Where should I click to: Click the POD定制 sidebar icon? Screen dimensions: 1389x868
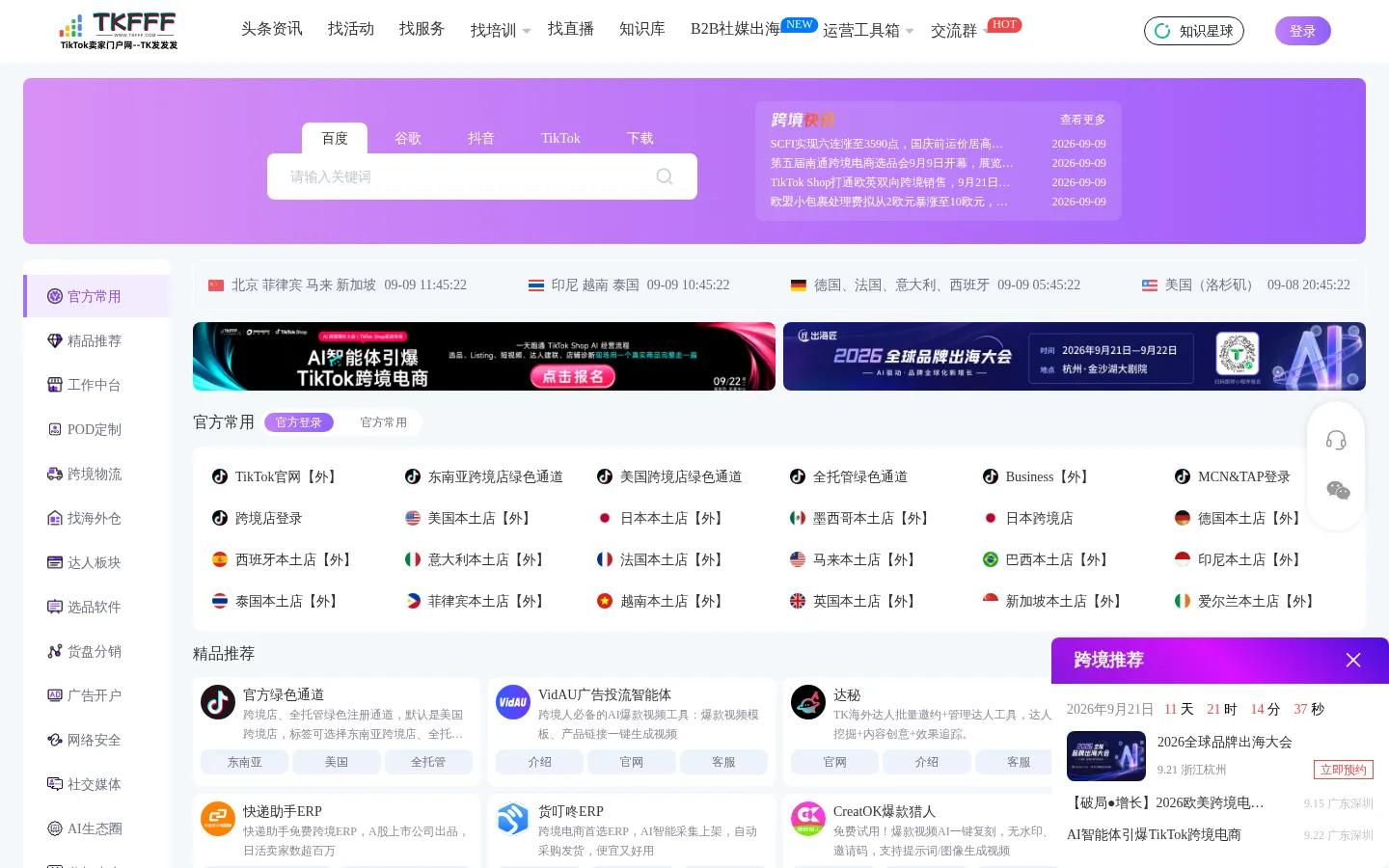[x=55, y=429]
